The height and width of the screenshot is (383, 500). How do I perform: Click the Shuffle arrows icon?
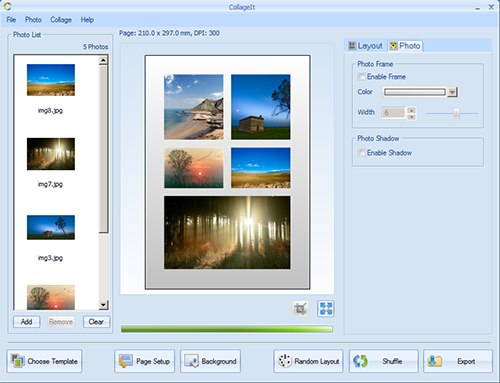click(360, 361)
